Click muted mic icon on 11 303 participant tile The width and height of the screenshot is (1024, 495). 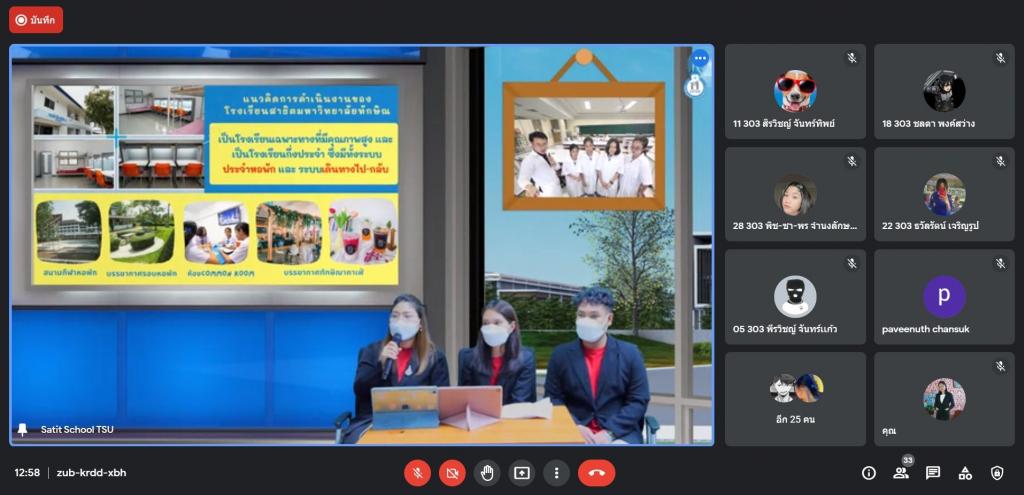pos(852,58)
